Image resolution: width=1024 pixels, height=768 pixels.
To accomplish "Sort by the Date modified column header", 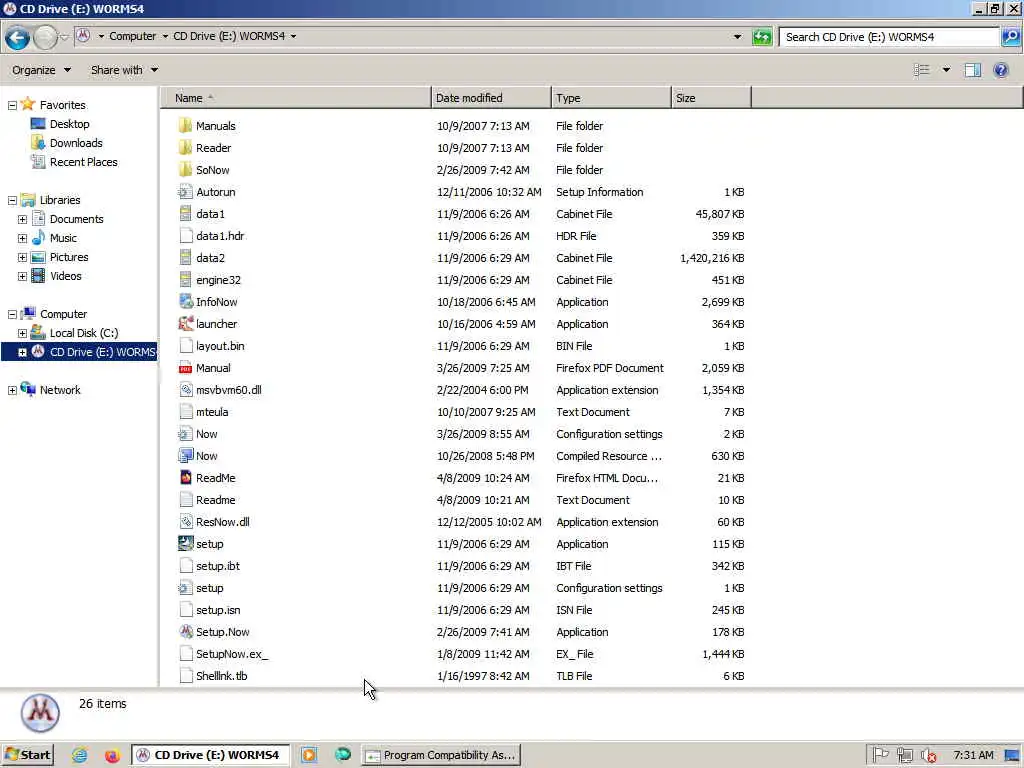I will [x=491, y=98].
